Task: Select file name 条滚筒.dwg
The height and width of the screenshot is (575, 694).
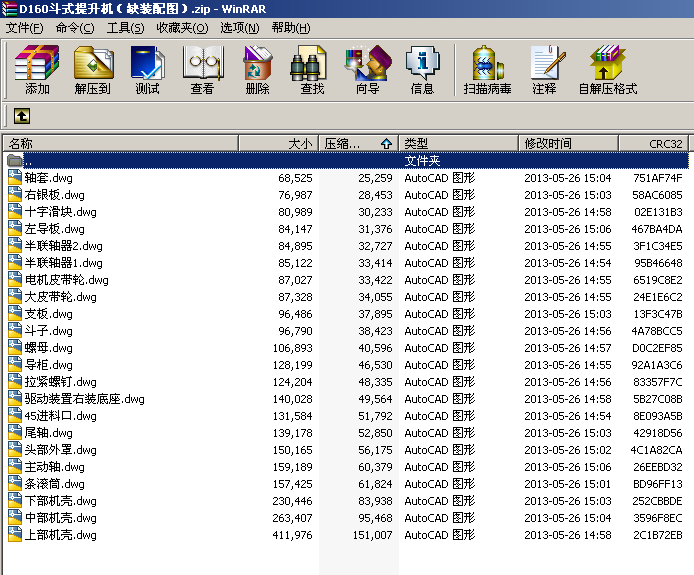Action: 54,484
